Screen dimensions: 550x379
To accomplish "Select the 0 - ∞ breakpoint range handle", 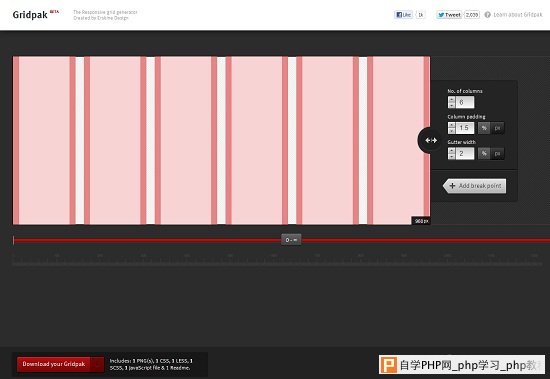I will pyautogui.click(x=291, y=240).
